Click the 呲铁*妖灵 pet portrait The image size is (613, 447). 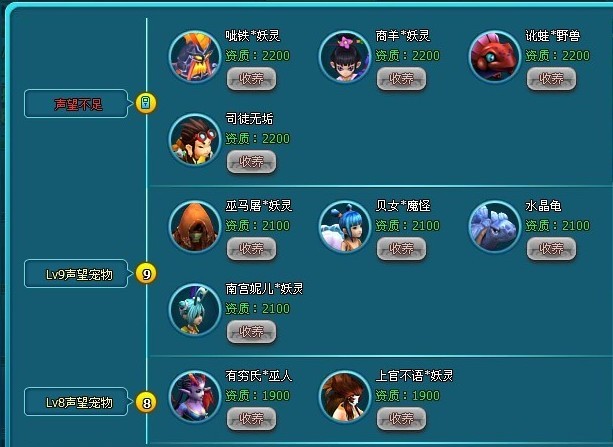(195, 57)
